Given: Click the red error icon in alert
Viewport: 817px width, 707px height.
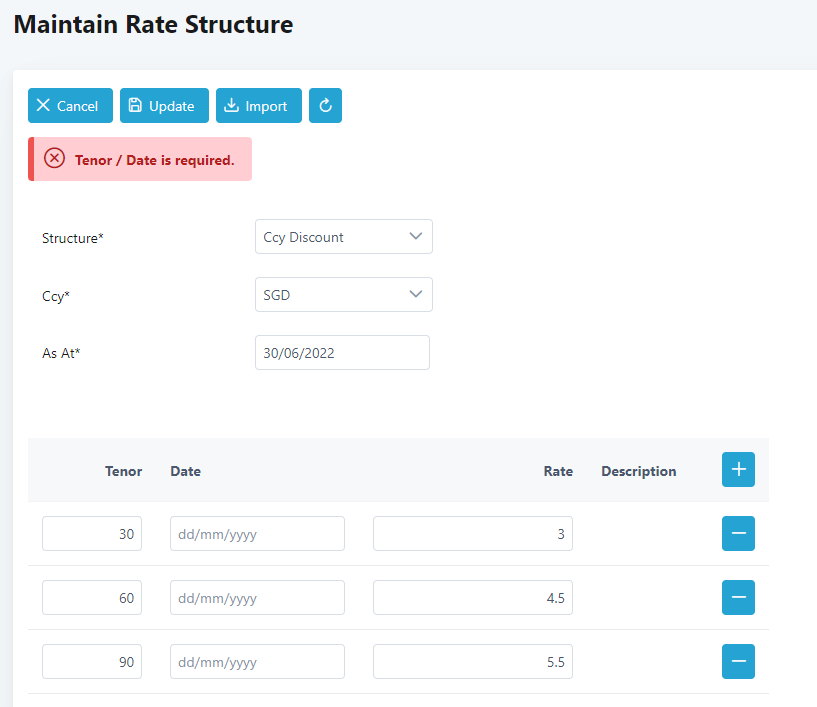Looking at the screenshot, I should (x=55, y=159).
